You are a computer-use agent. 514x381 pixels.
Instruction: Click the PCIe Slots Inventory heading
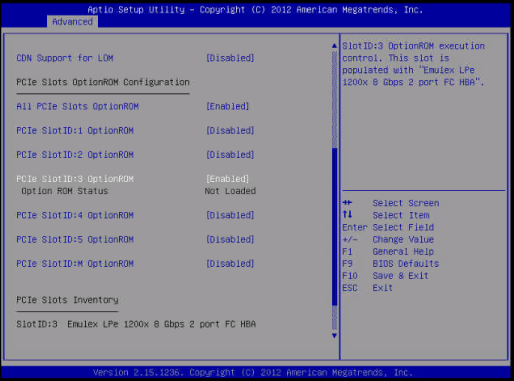pos(67,300)
